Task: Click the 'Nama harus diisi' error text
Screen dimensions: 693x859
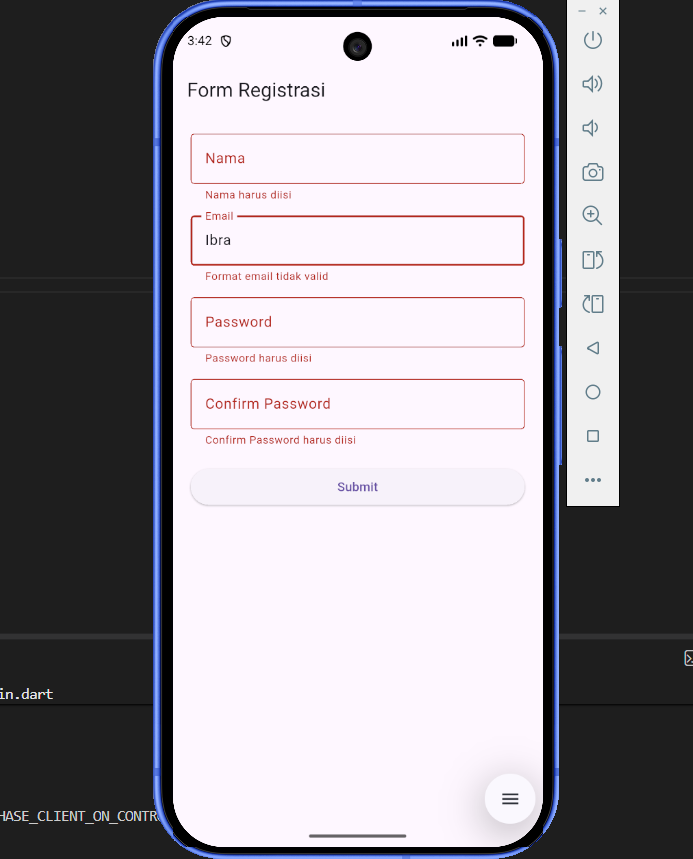Action: click(248, 194)
